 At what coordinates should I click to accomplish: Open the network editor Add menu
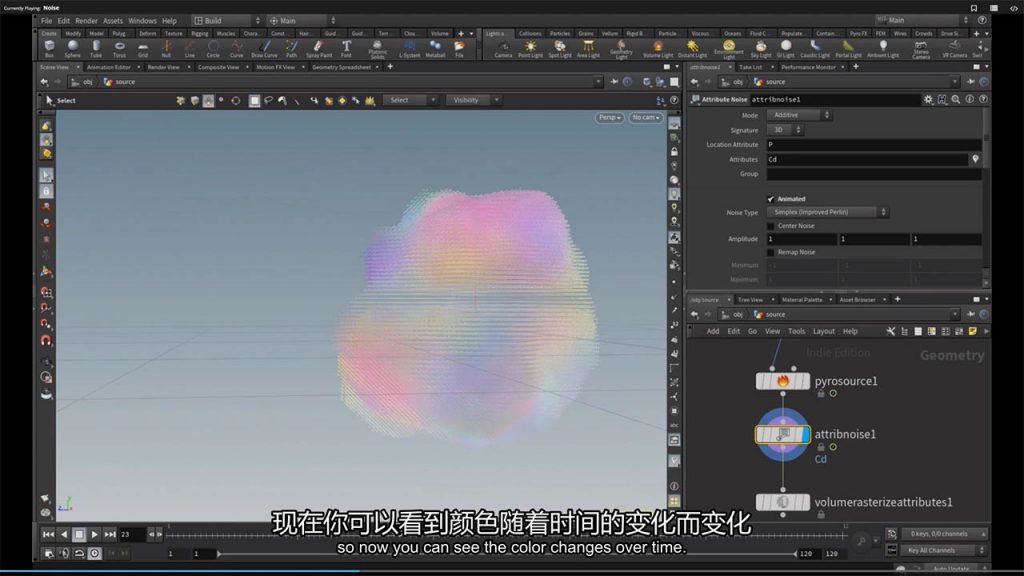[x=712, y=331]
